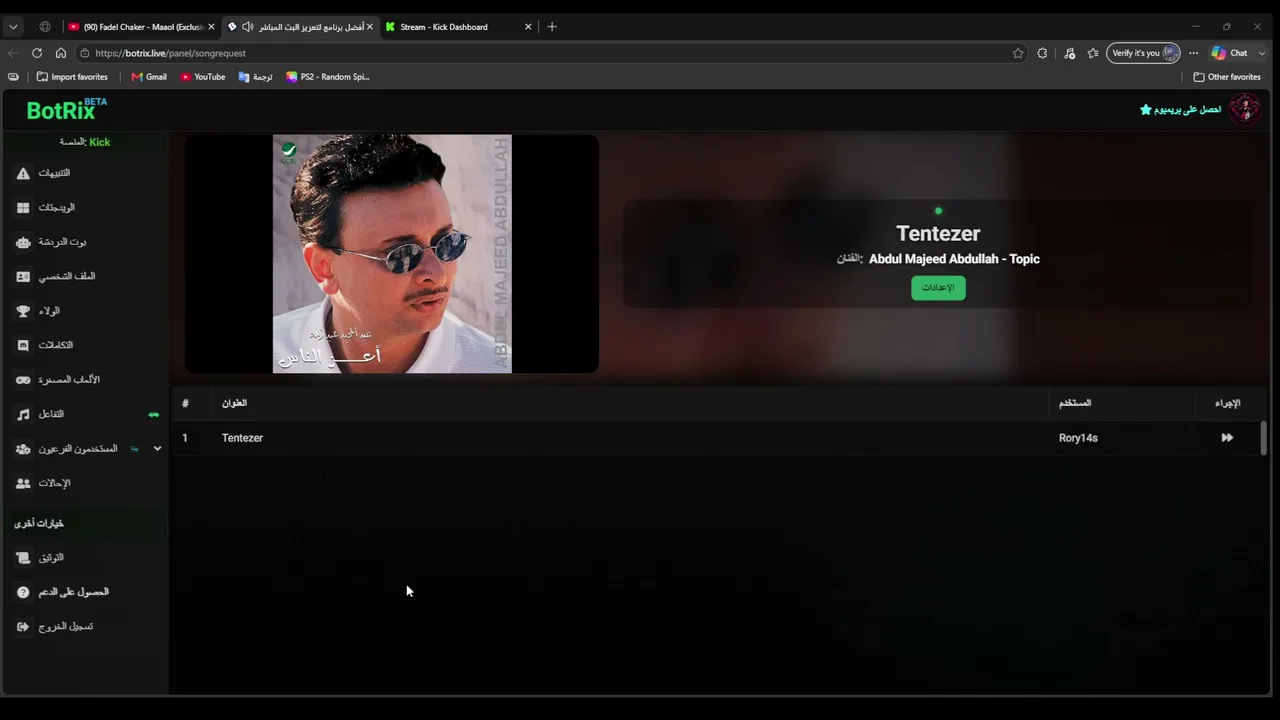Open the loyalty (الولاء) menu label
Image resolution: width=1280 pixels, height=720 pixels.
tap(49, 311)
